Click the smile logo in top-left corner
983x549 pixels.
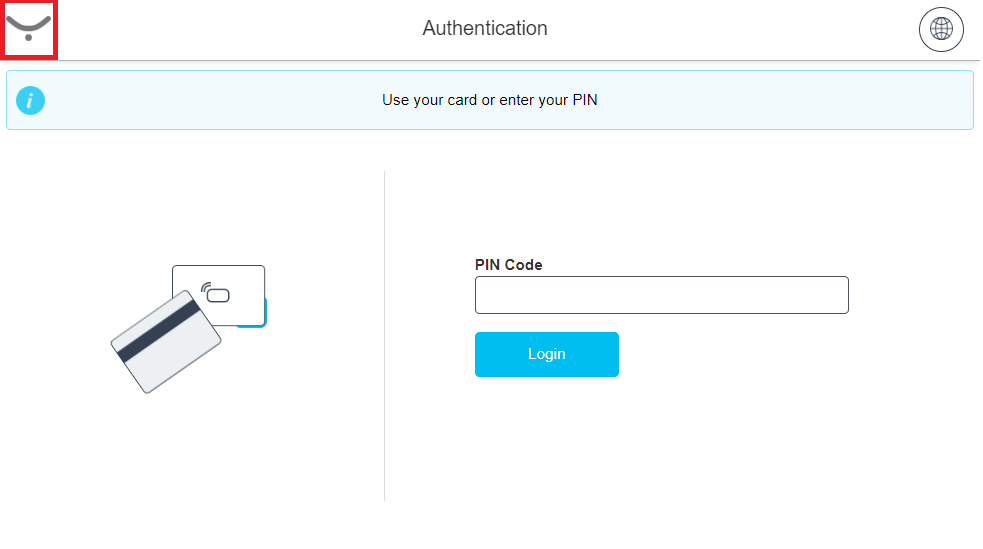[28, 29]
